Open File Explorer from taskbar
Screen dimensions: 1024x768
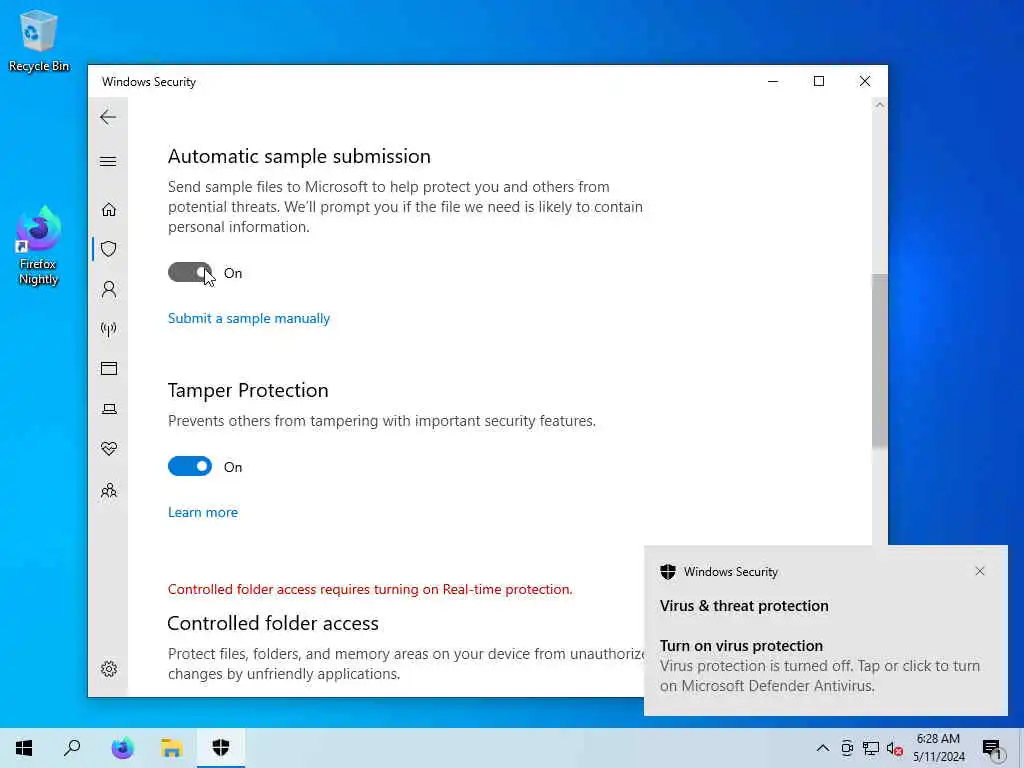171,748
